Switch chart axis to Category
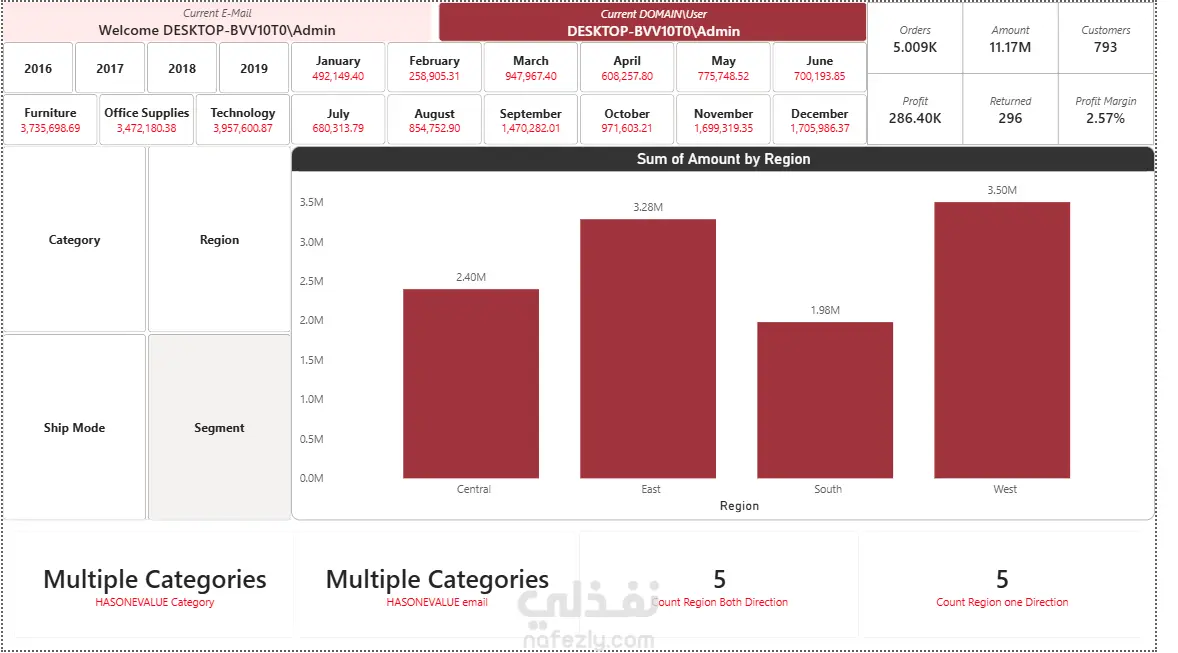1178x653 pixels. 74,240
